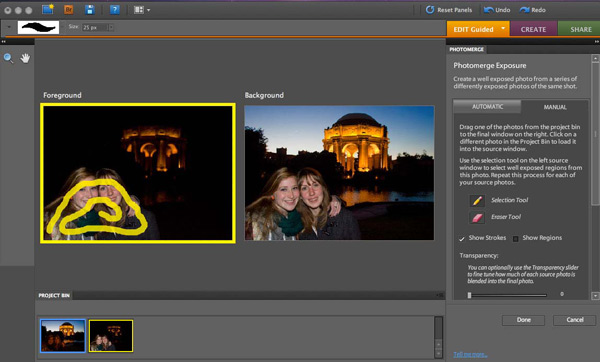Click the Cancel button
Screen dimensions: 600x362
(575, 320)
